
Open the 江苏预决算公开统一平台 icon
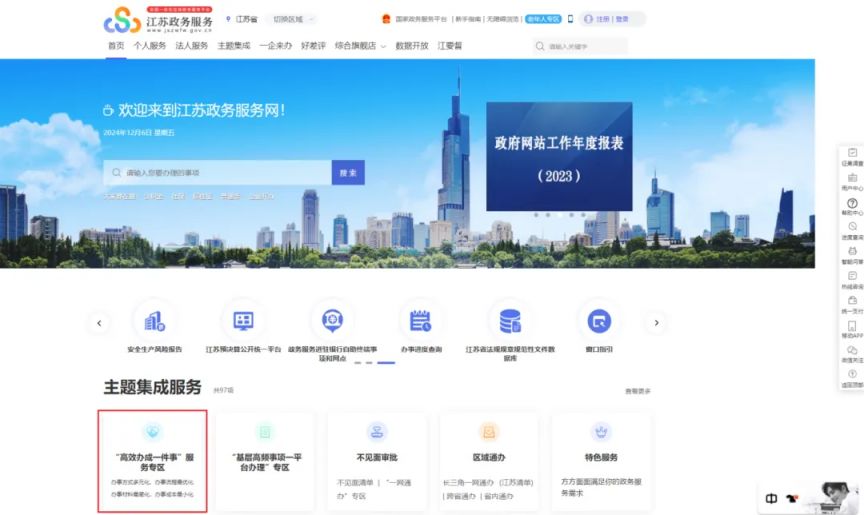[243, 322]
